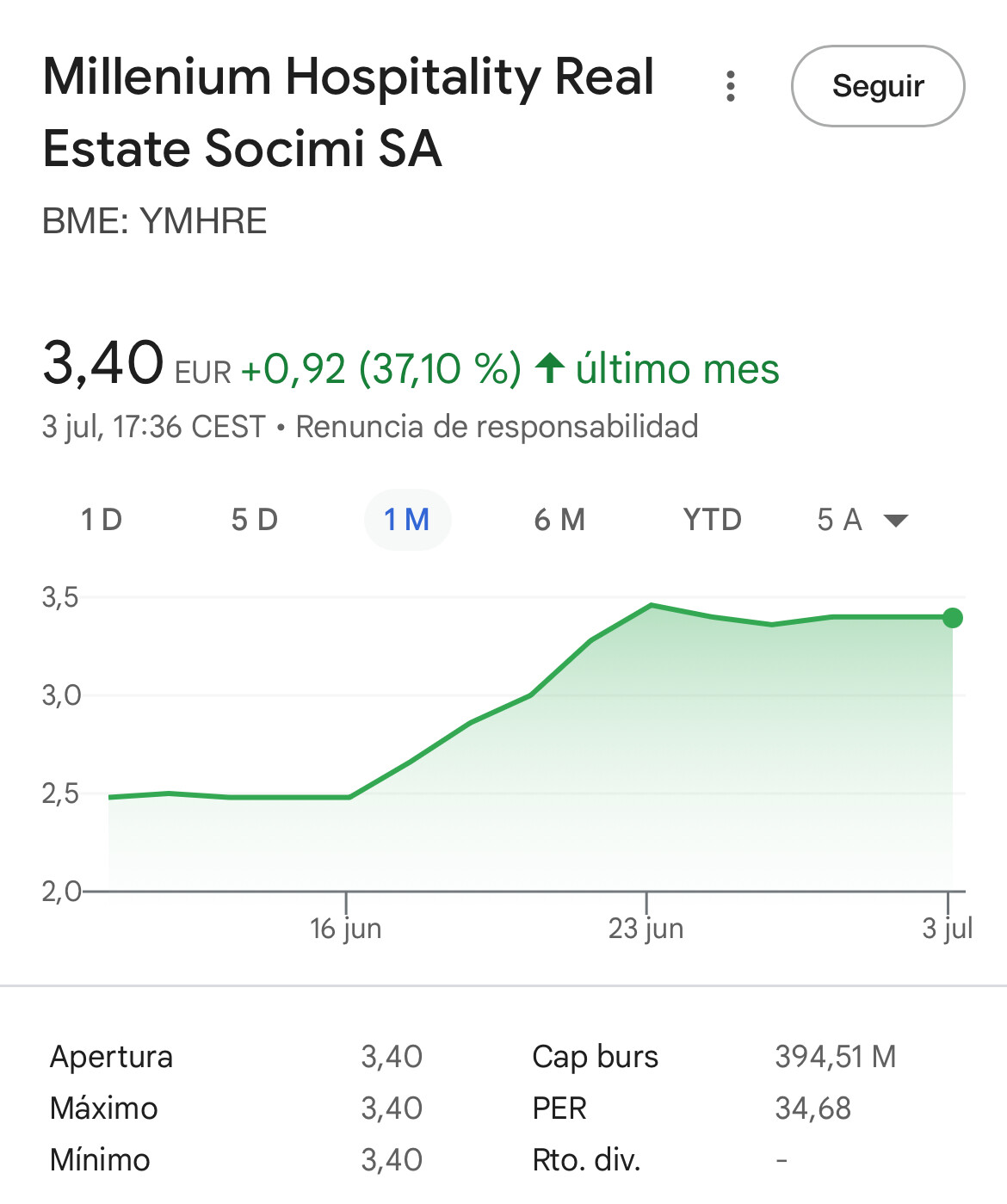1007x1204 pixels.
Task: Click the chart peak near 23 jun
Action: (652, 605)
